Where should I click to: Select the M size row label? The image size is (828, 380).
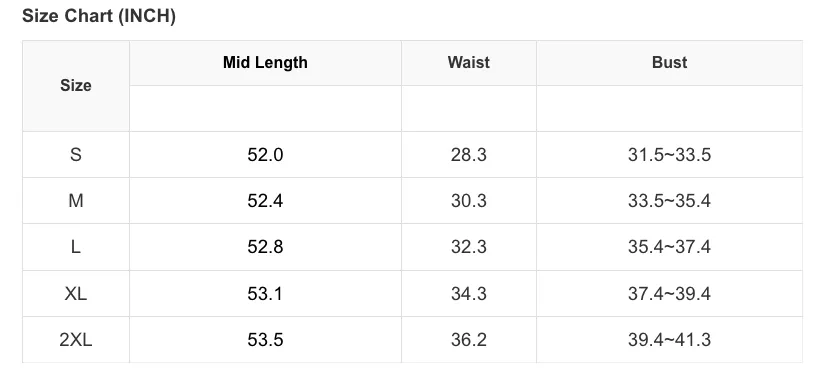click(76, 201)
